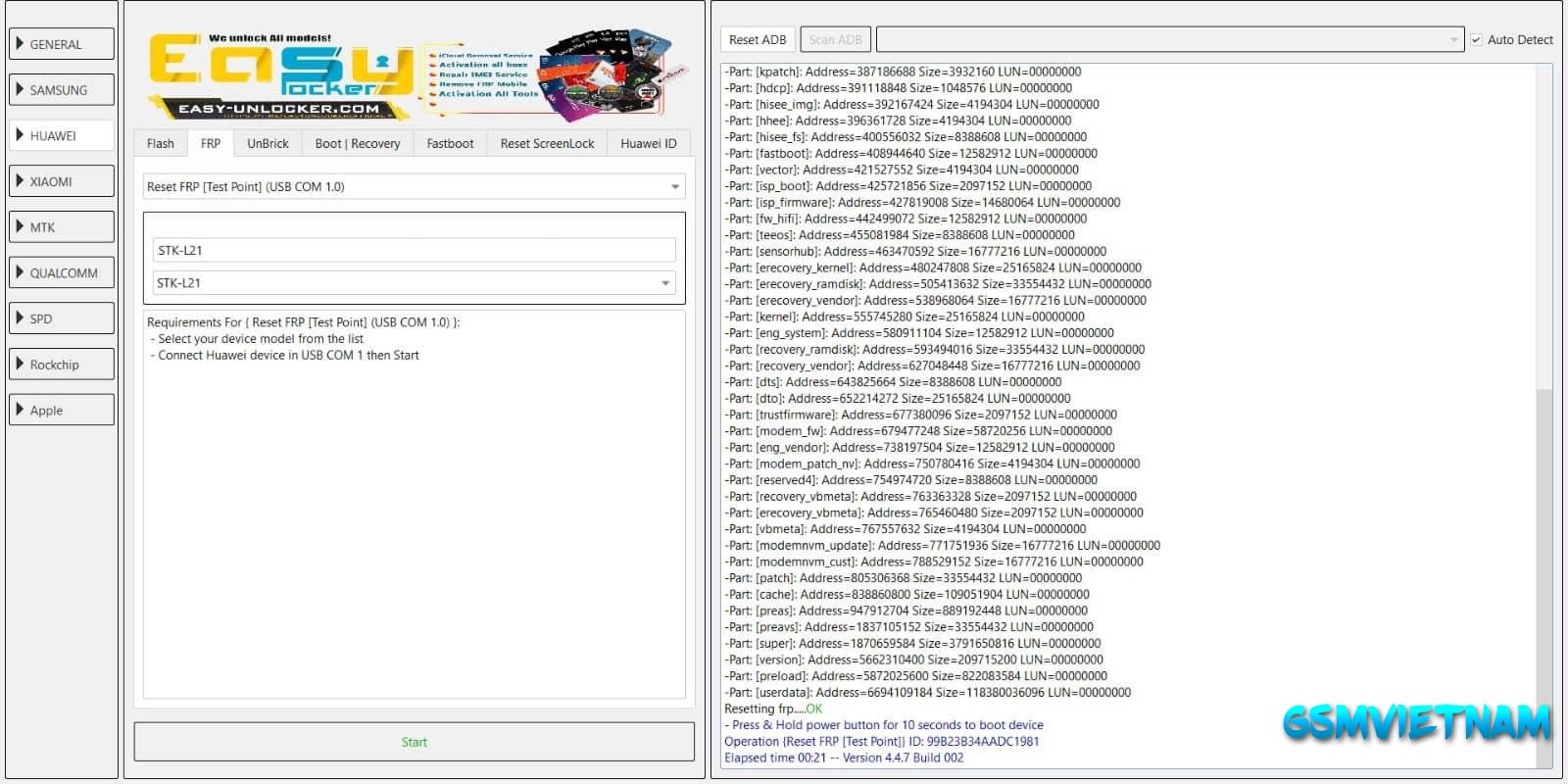Viewport: 1568px width, 784px height.
Task: Expand the SPD sidebar category
Action: click(x=62, y=318)
